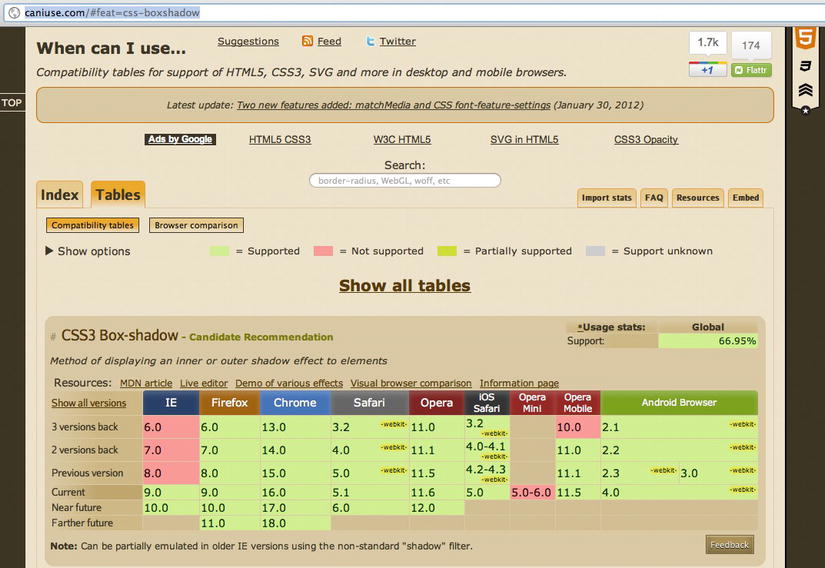Image resolution: width=825 pixels, height=568 pixels.
Task: Switch to the Index tab
Action: (59, 195)
